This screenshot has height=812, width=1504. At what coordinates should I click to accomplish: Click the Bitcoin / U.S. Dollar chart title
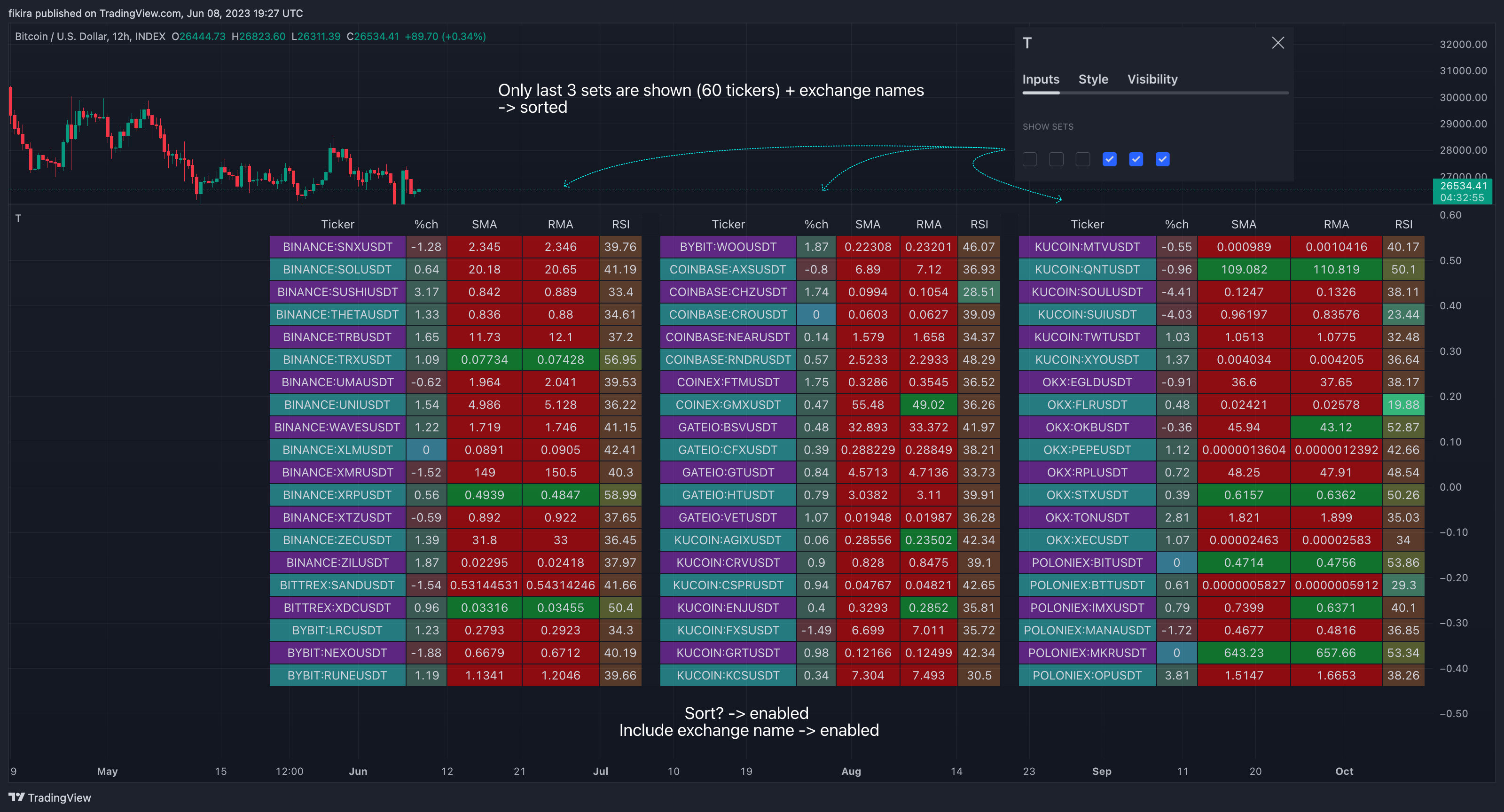[90, 36]
